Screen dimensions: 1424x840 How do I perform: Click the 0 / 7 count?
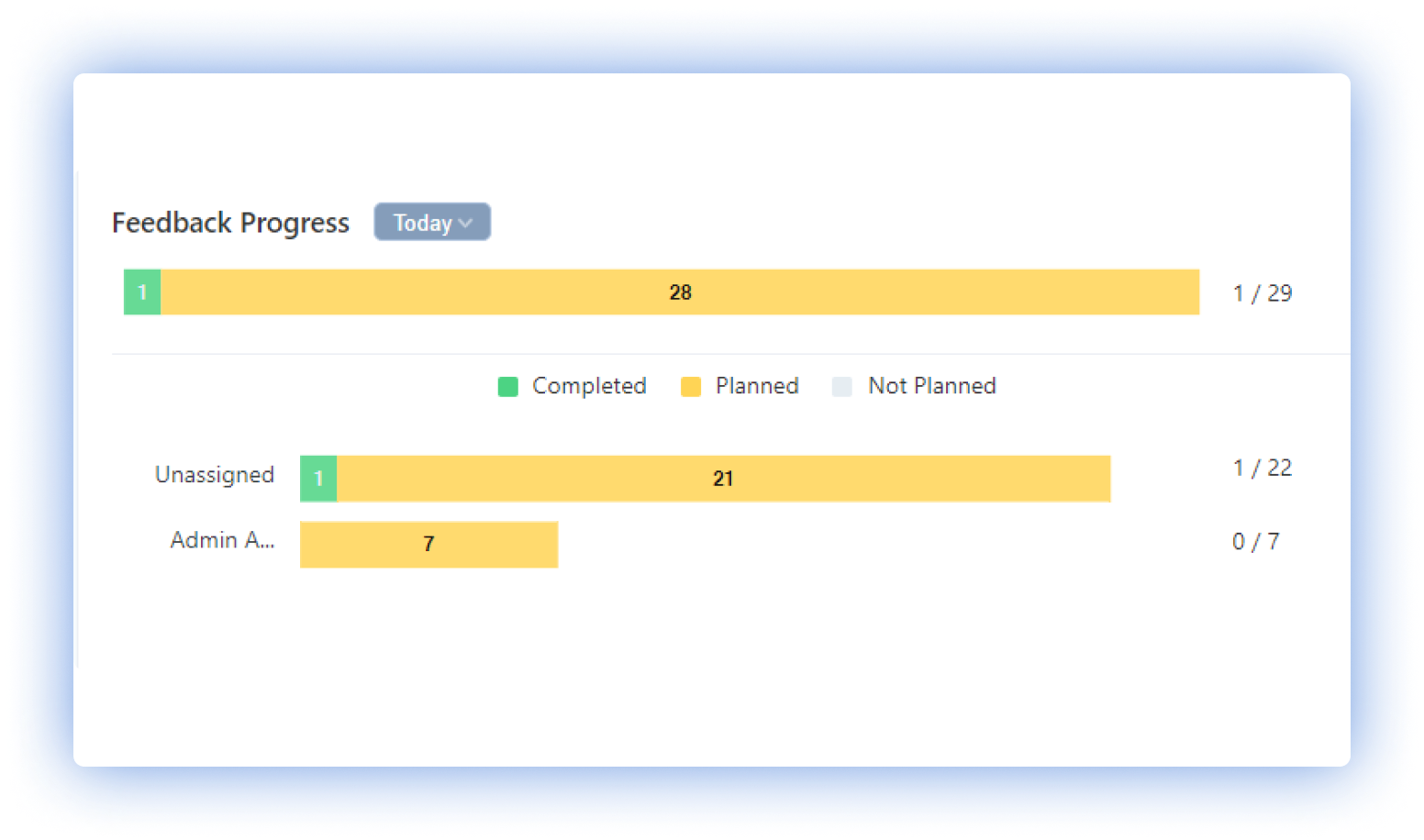pyautogui.click(x=1255, y=542)
